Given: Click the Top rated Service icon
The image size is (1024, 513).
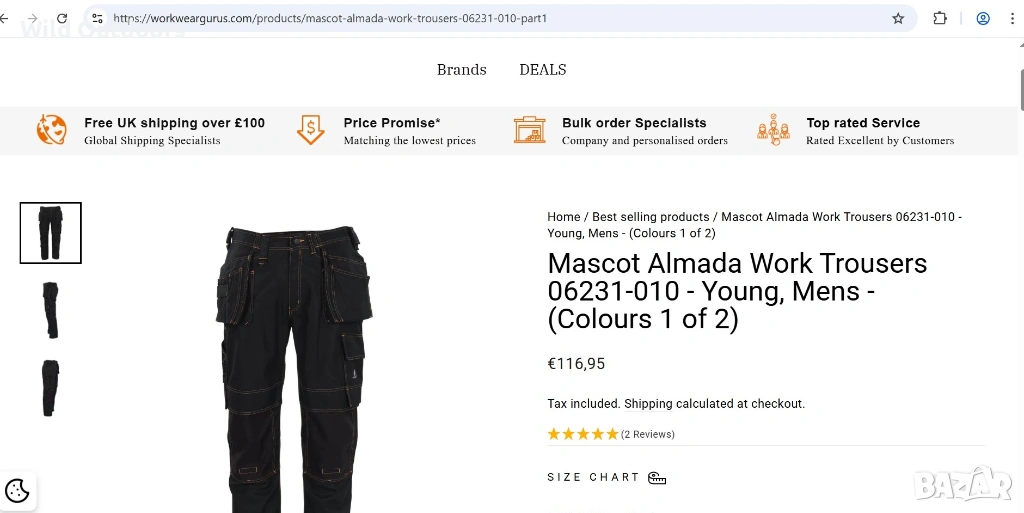Looking at the screenshot, I should click(773, 131).
